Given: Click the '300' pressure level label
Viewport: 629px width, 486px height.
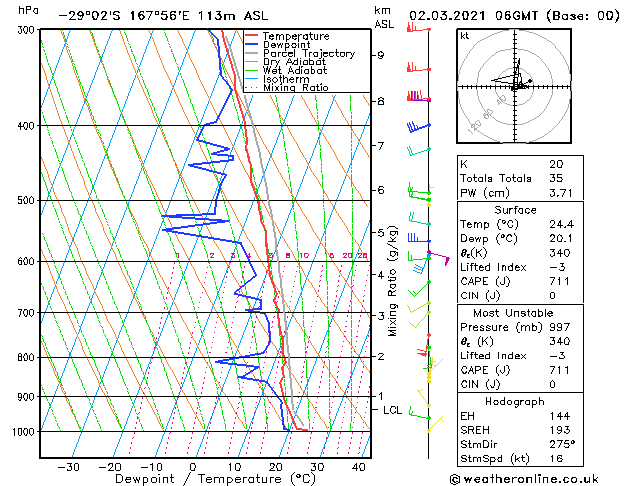Looking at the screenshot, I should click(x=28, y=30).
